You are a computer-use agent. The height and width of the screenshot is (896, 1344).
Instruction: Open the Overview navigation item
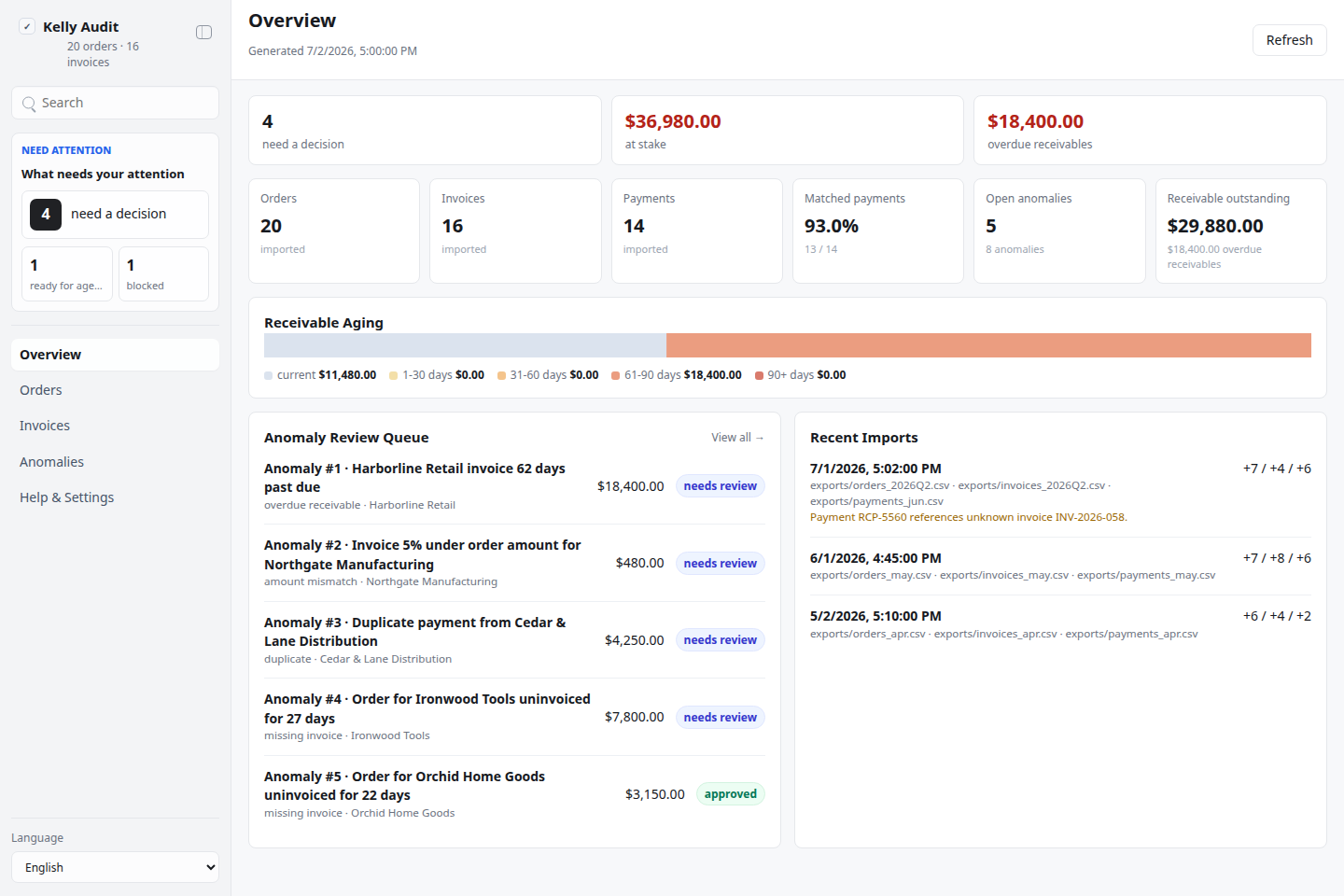click(115, 355)
